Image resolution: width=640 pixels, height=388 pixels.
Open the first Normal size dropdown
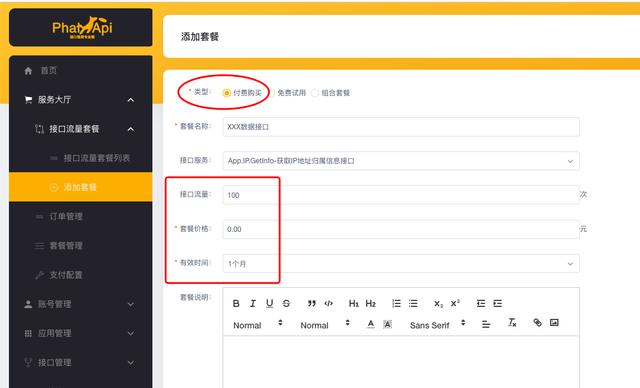258,325
